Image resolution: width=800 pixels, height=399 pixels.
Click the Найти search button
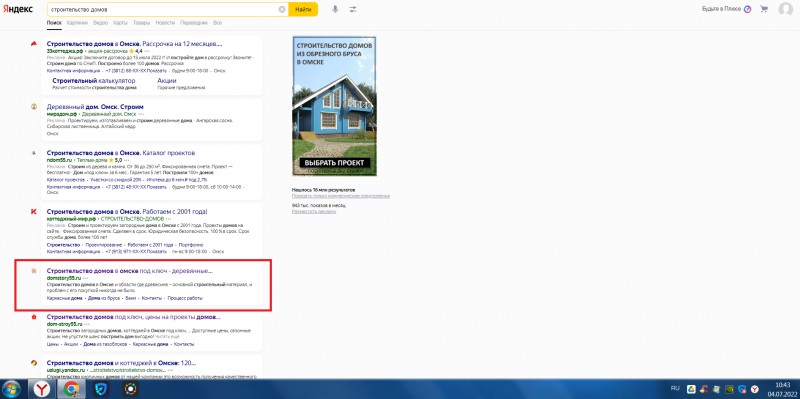tap(303, 9)
